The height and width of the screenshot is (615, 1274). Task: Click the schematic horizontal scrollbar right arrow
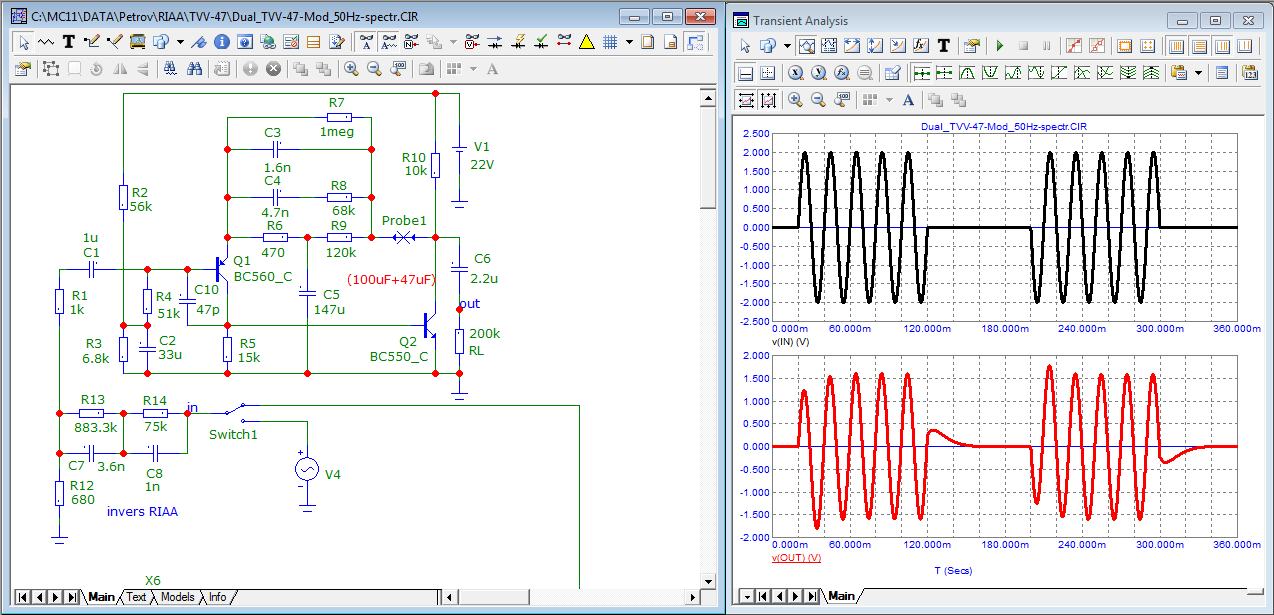click(693, 597)
